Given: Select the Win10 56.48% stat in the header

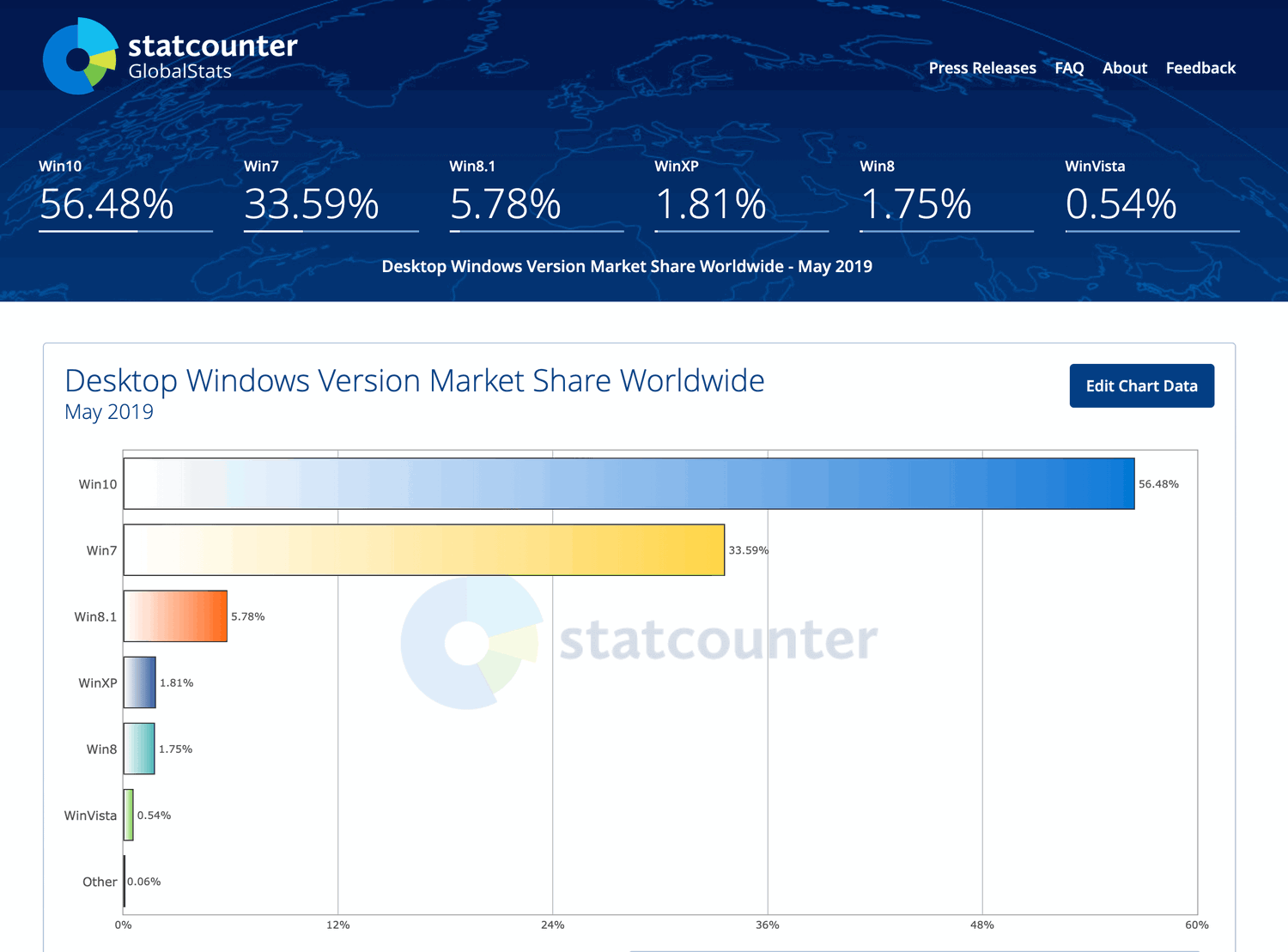Looking at the screenshot, I should (x=106, y=204).
